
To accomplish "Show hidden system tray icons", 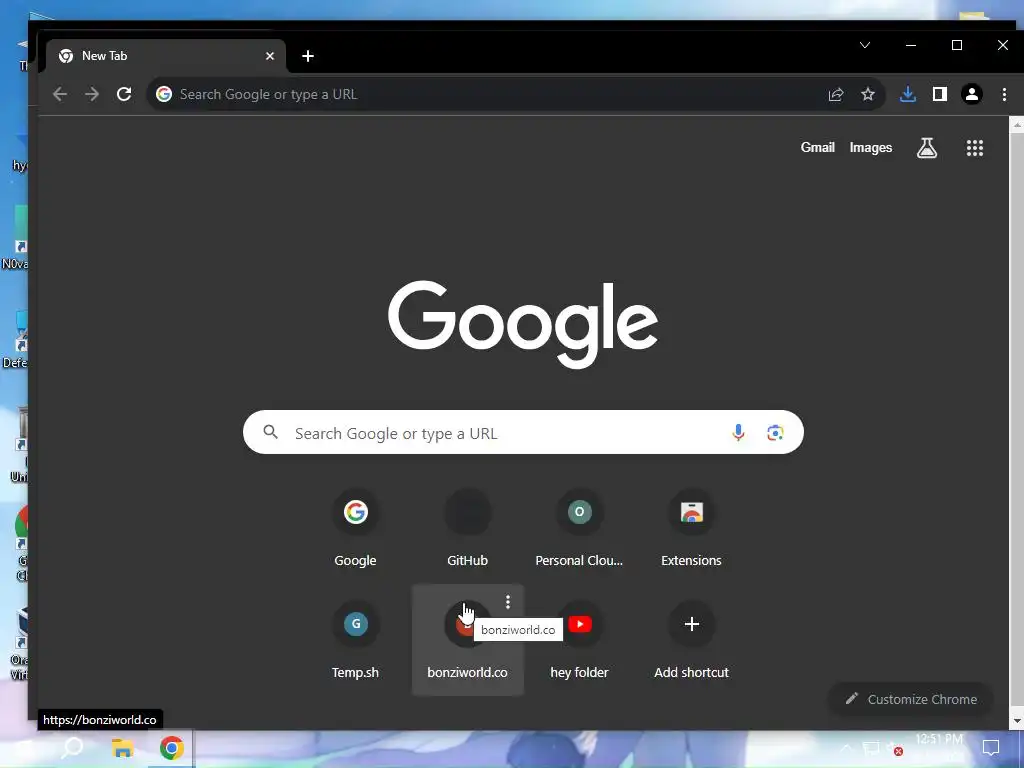I will point(846,748).
